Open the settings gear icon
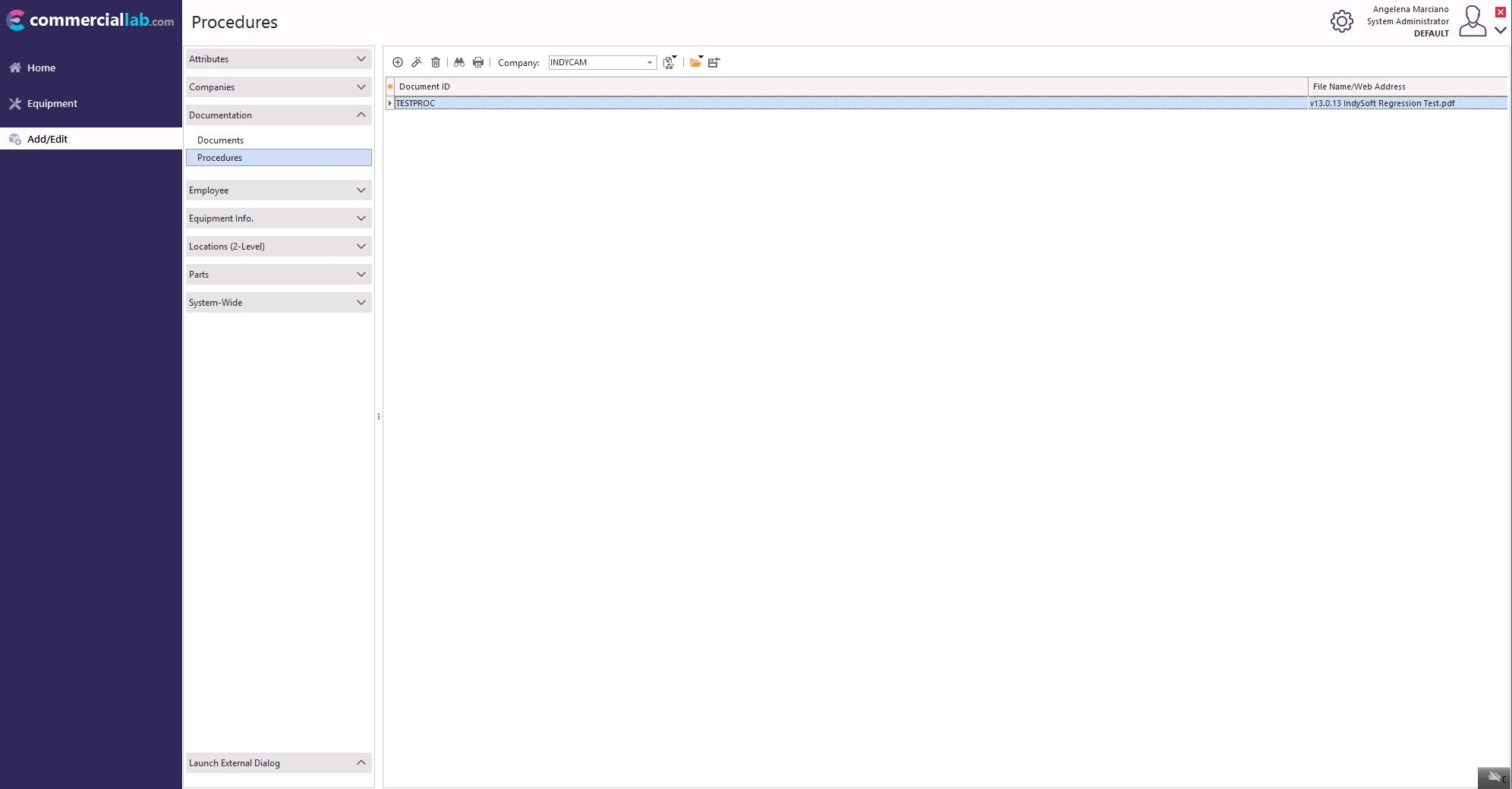Screen dimensions: 1512x789 point(1341,21)
